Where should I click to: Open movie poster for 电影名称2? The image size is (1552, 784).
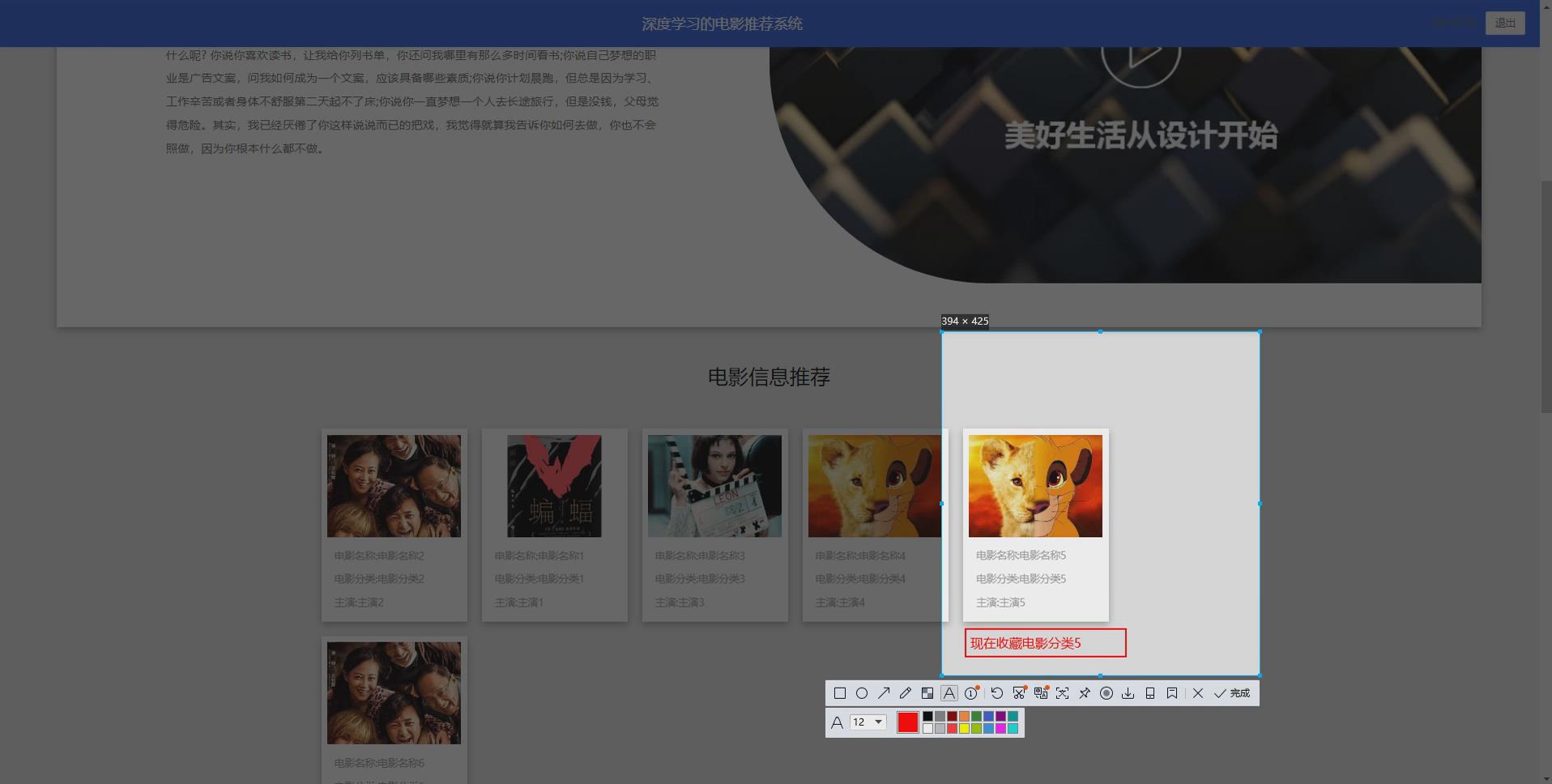(x=394, y=486)
